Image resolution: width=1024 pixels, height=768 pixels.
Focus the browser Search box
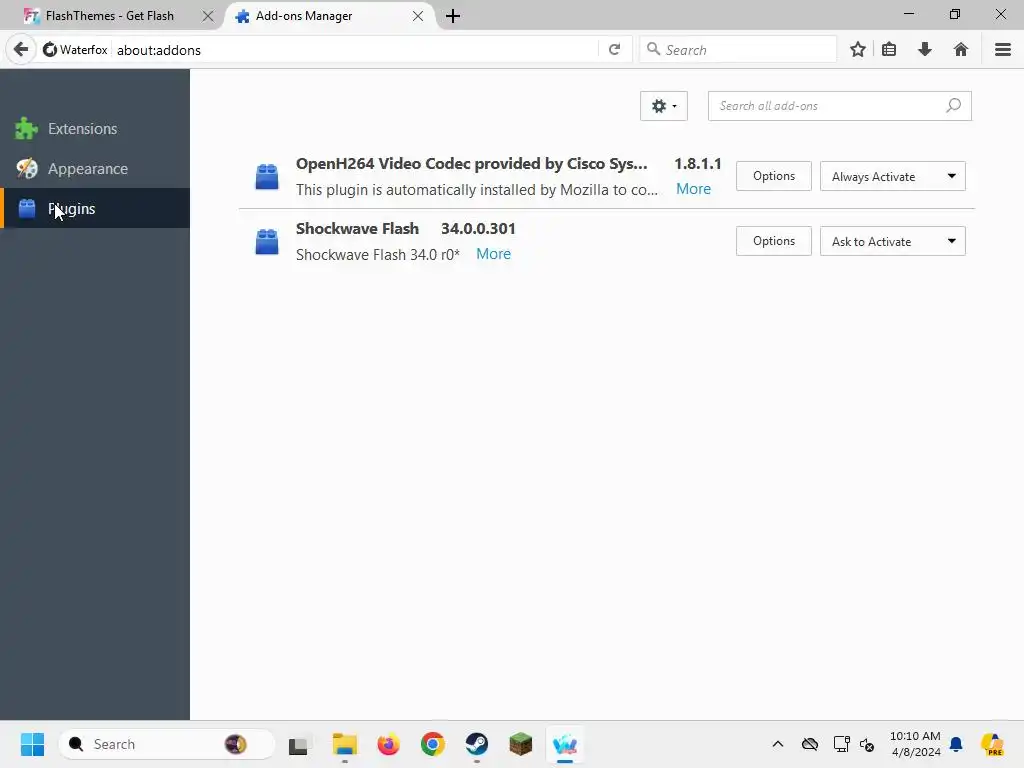[x=738, y=50]
